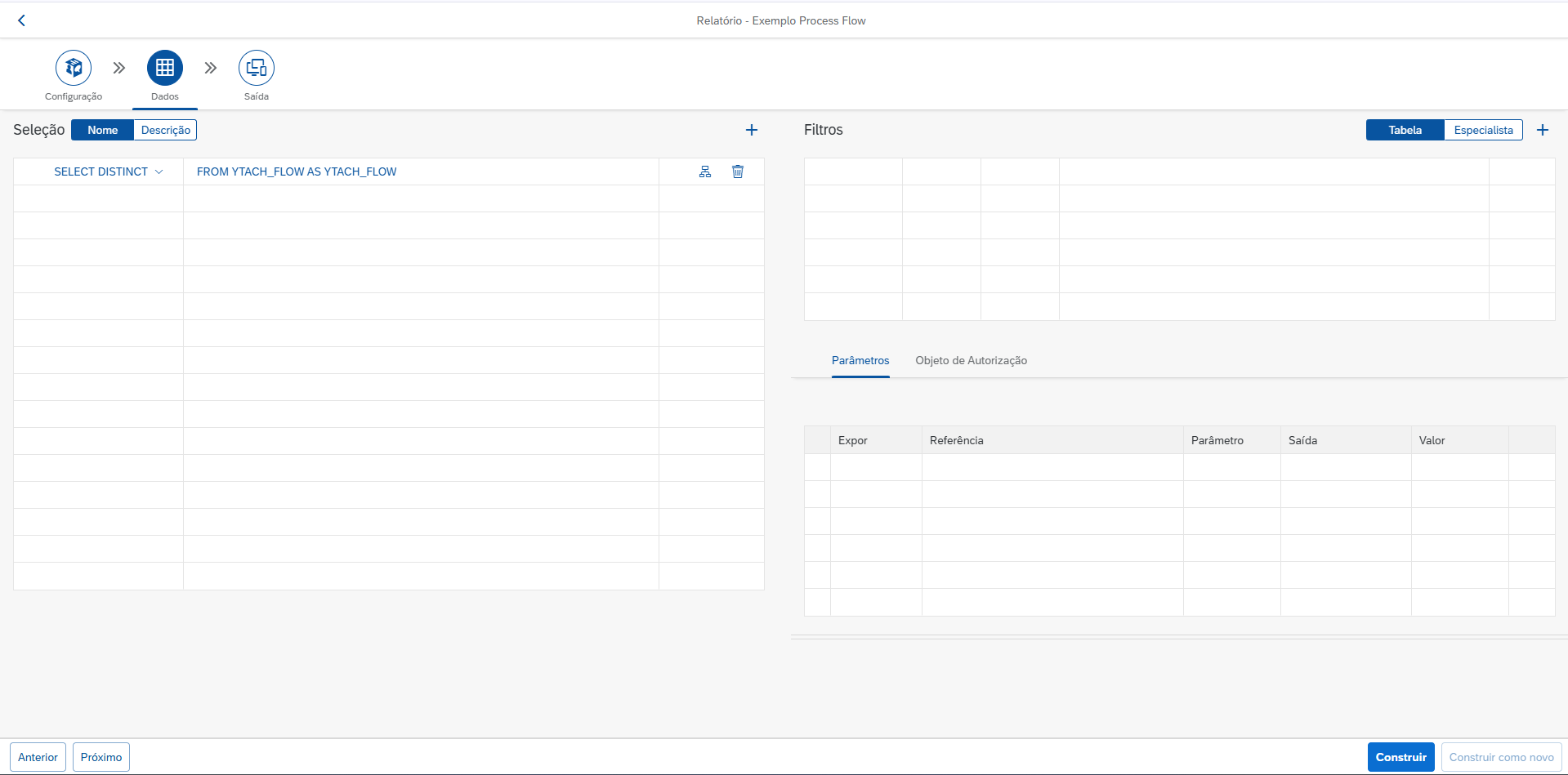
Task: Open the Parâmetros tab
Action: 860,360
